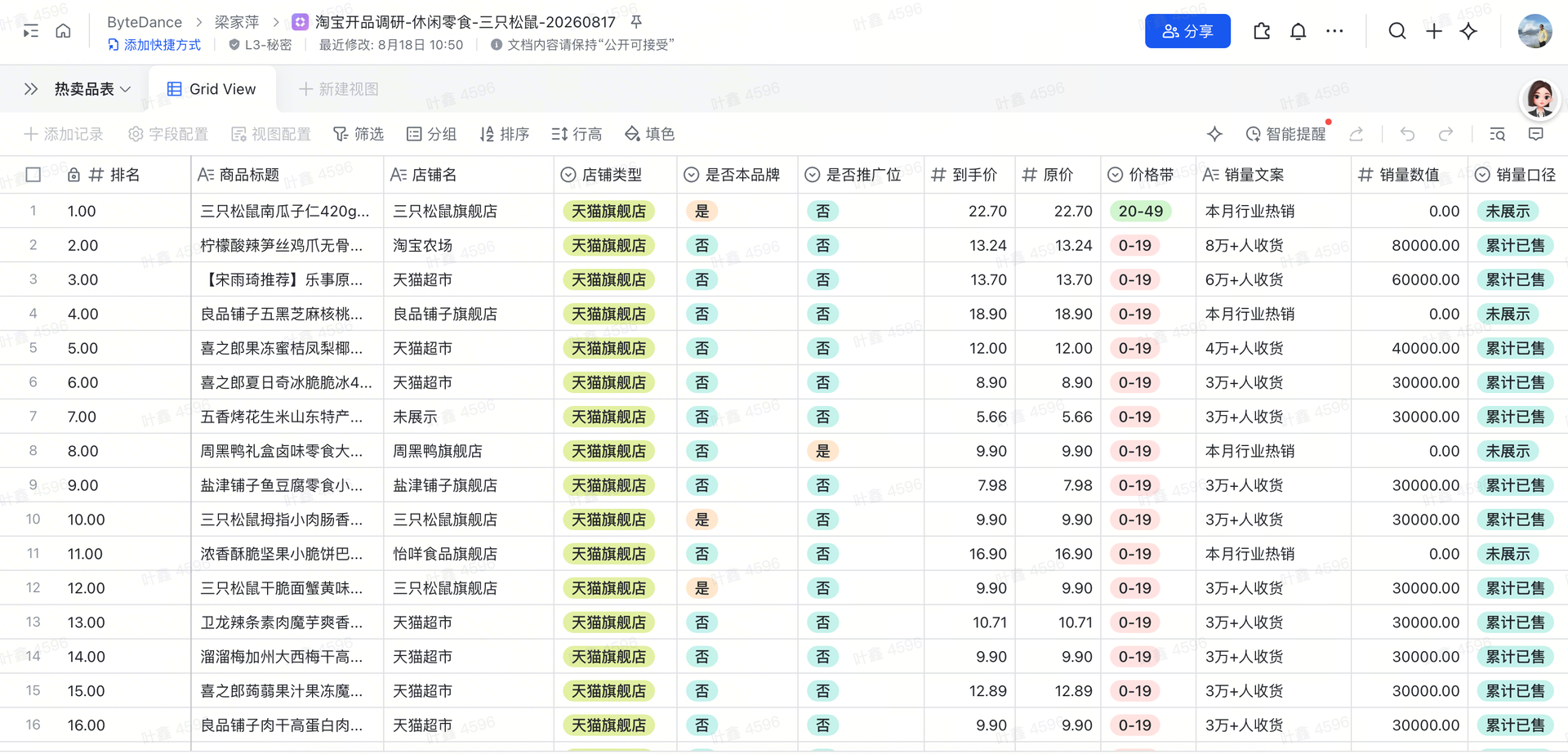Open the find-in-table search icon

(x=1497, y=134)
